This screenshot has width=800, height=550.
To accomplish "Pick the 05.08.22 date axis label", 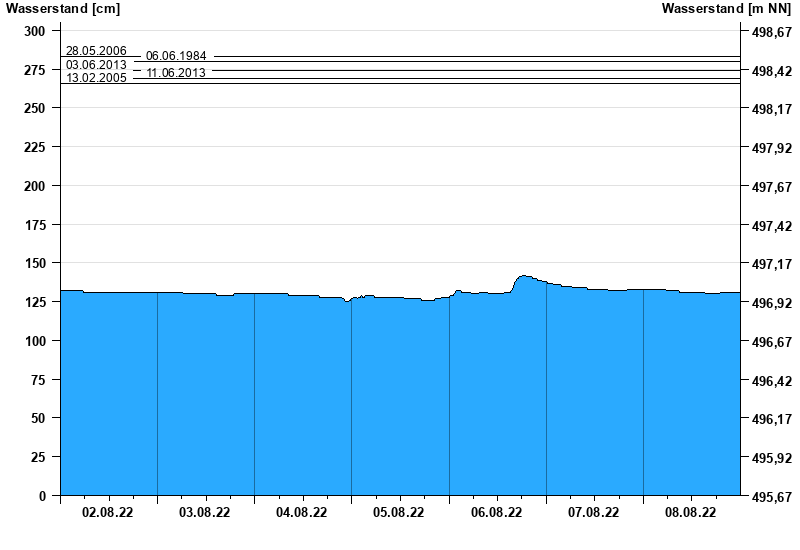I will (399, 513).
